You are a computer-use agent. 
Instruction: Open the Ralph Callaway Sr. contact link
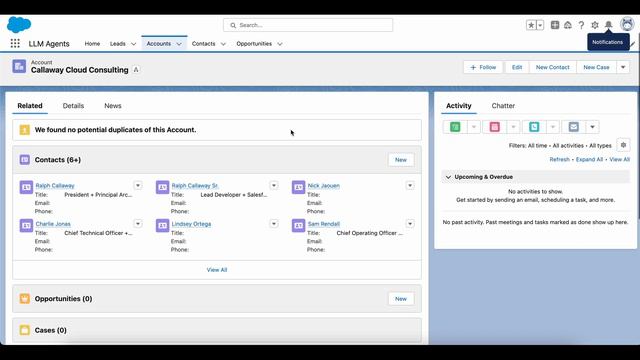(x=195, y=185)
